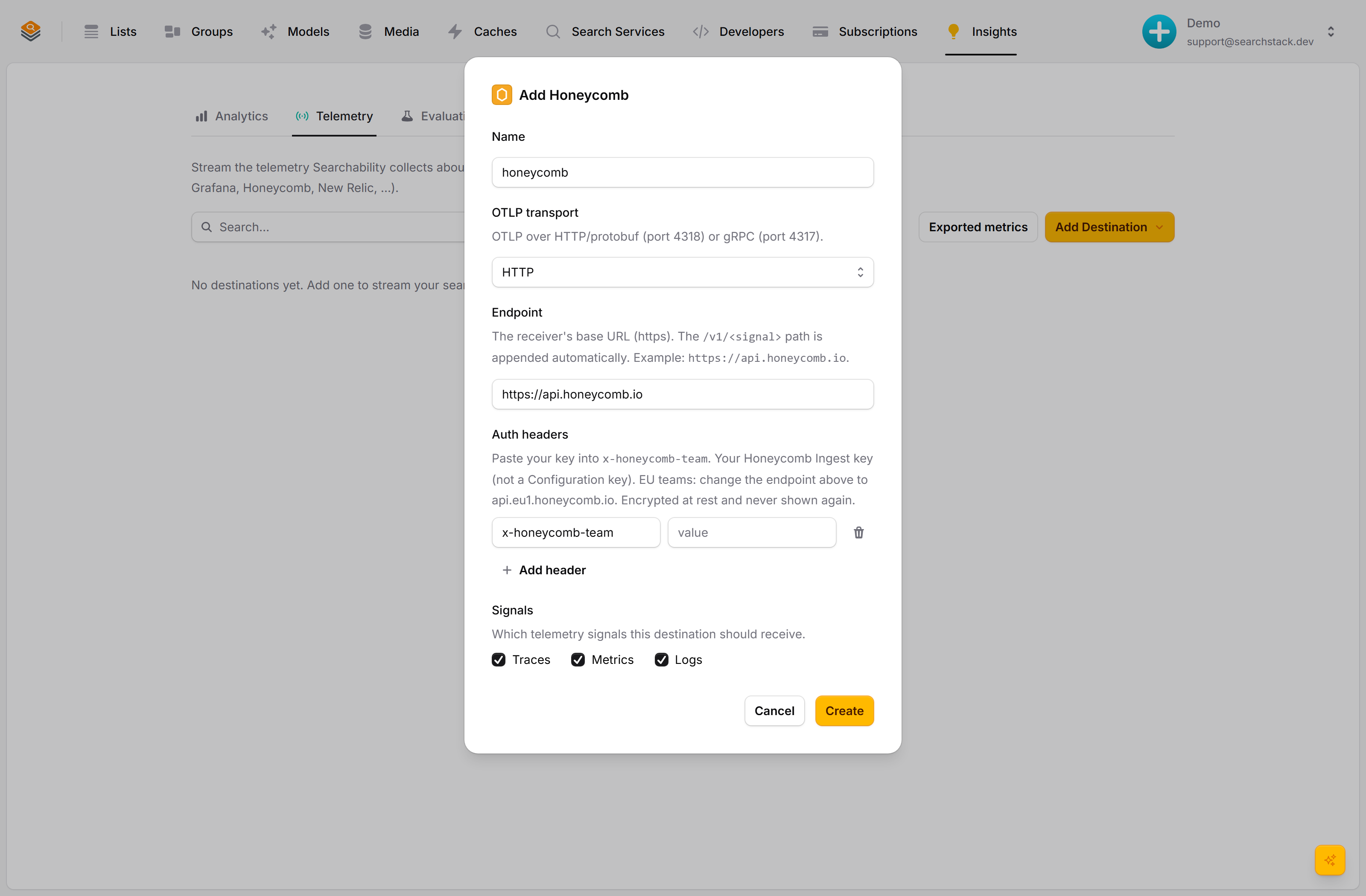
Task: Click the Searchstack logo icon
Action: pyautogui.click(x=30, y=32)
